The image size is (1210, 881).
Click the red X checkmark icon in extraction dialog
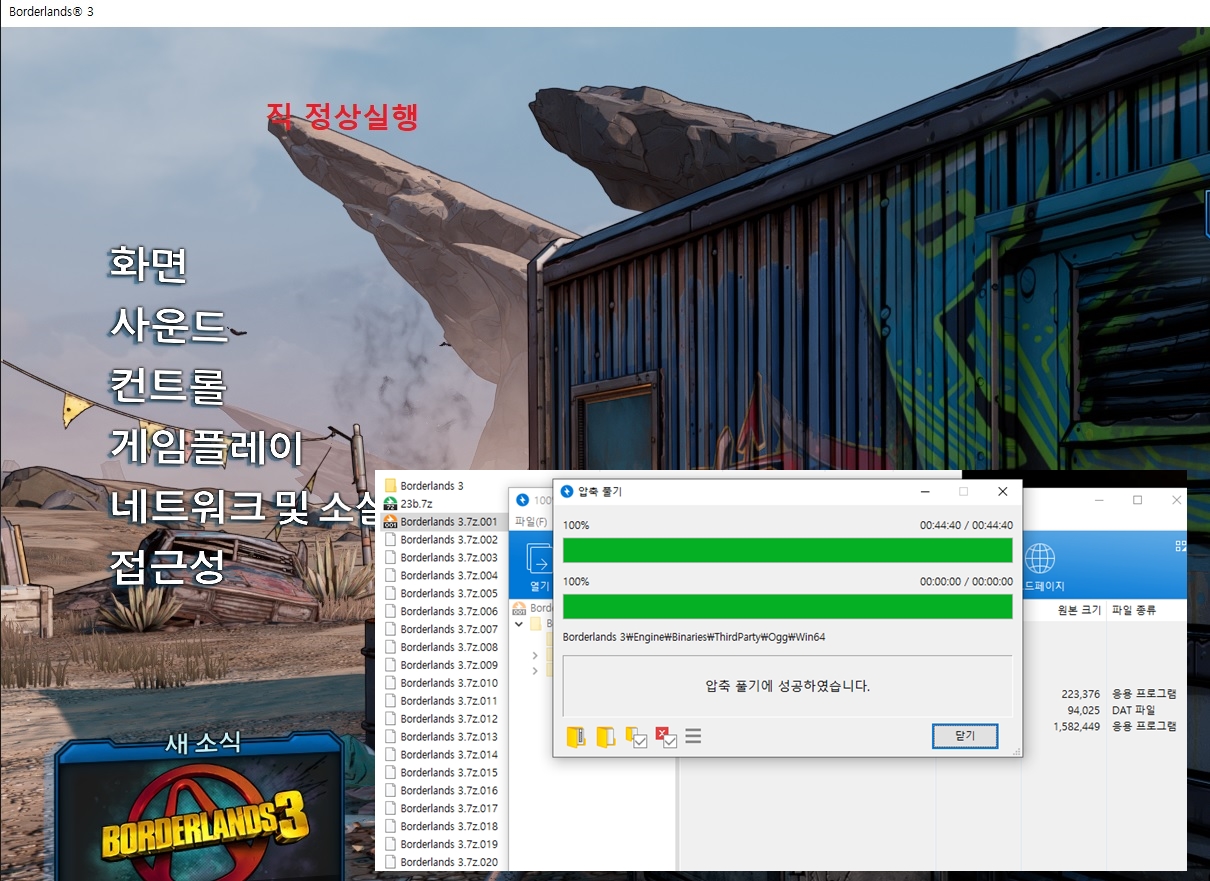pos(666,737)
